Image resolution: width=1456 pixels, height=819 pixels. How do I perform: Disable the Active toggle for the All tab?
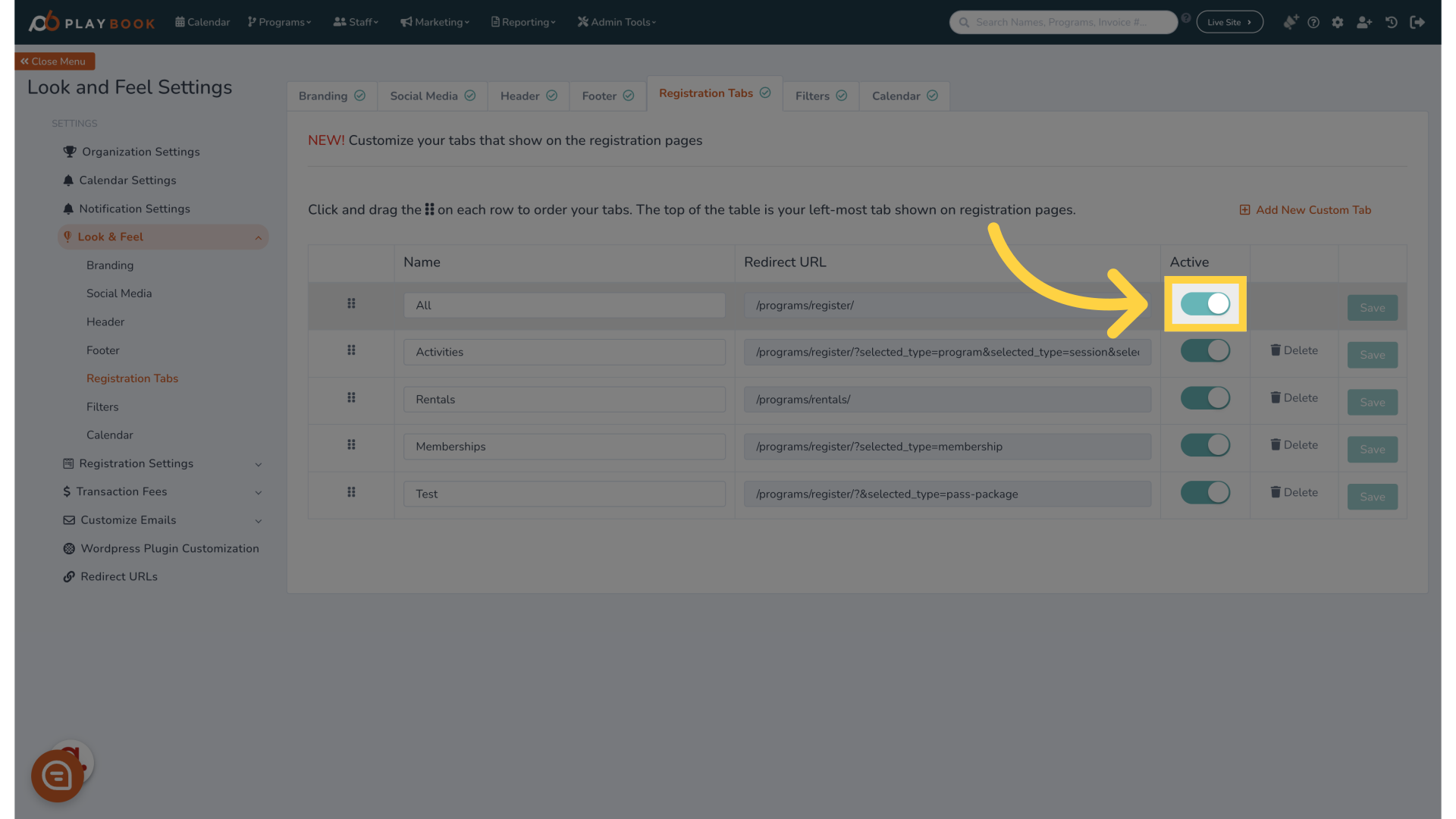(1205, 303)
